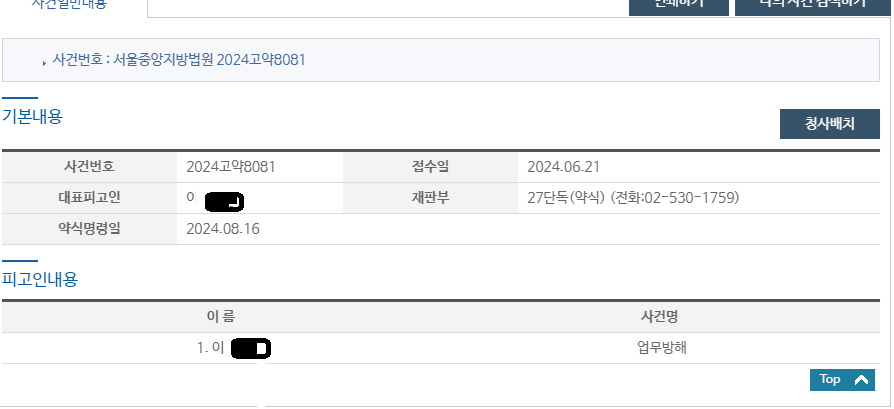Select the 기본내용 section heading
The height and width of the screenshot is (409, 894).
pos(32,116)
